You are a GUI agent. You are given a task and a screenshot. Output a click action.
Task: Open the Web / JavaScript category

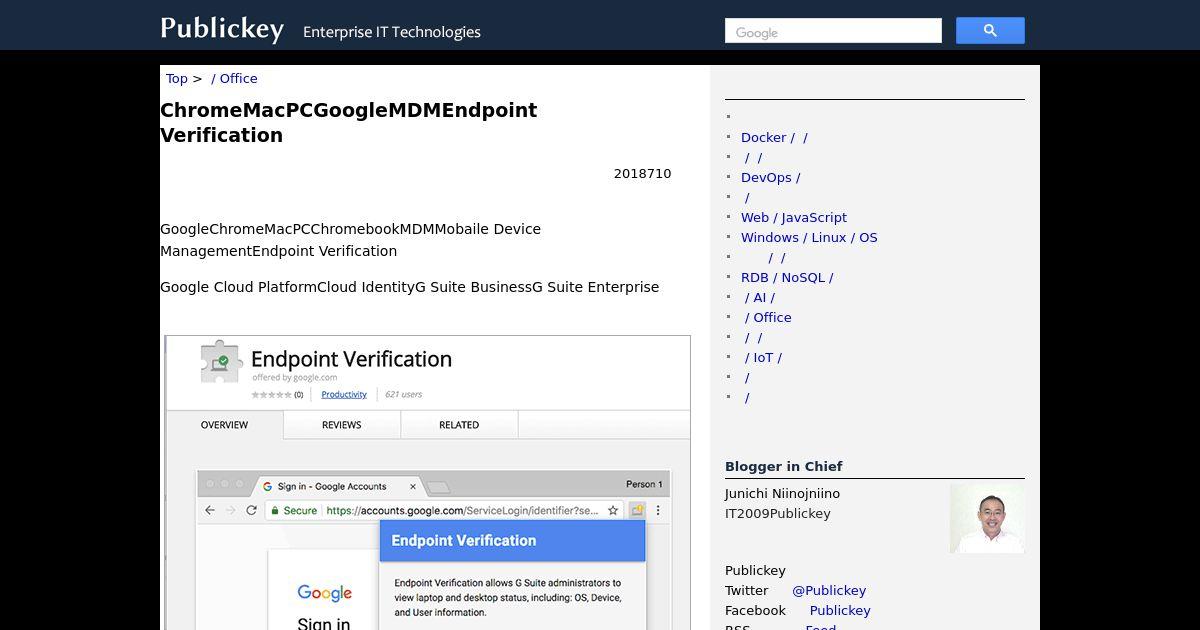click(794, 217)
